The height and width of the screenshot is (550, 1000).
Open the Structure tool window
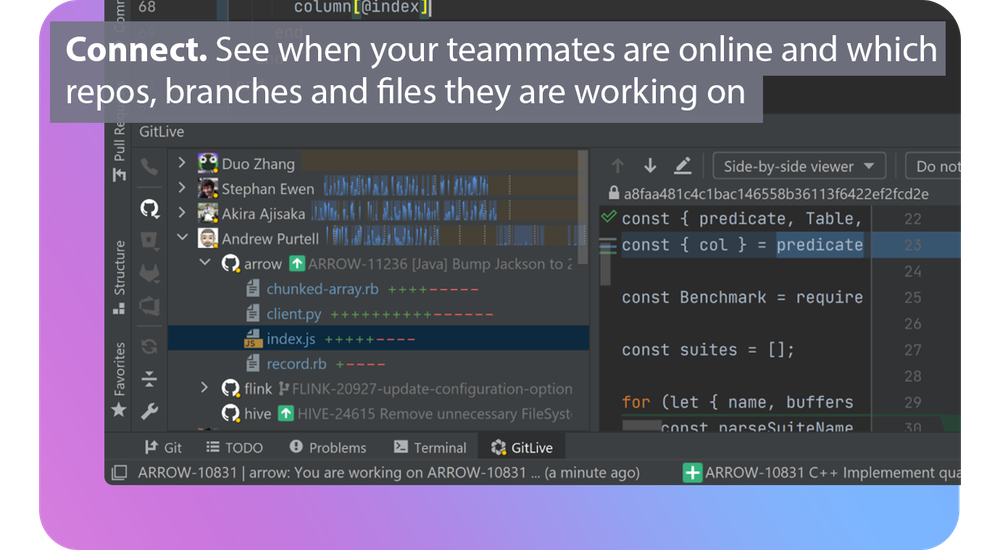[119, 277]
